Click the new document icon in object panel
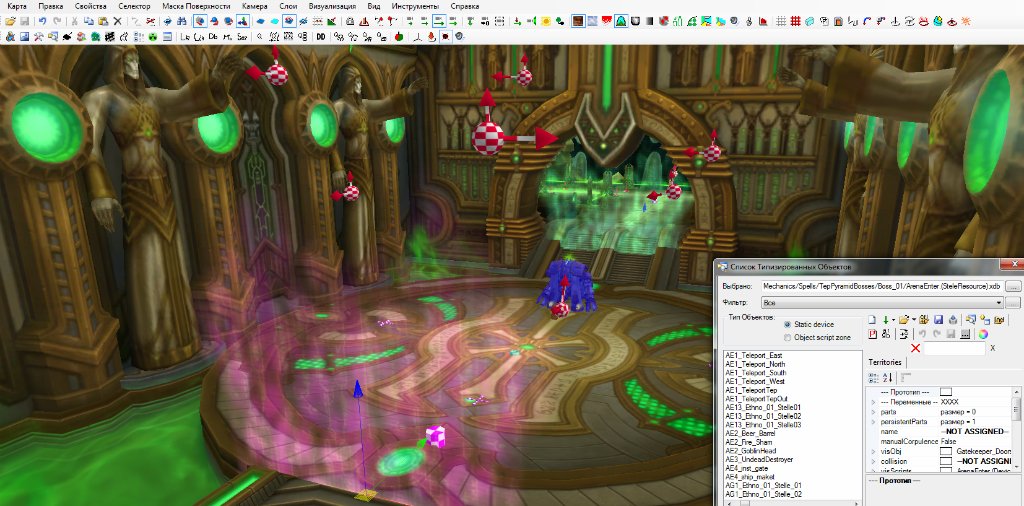1024x506 pixels. pyautogui.click(x=872, y=320)
